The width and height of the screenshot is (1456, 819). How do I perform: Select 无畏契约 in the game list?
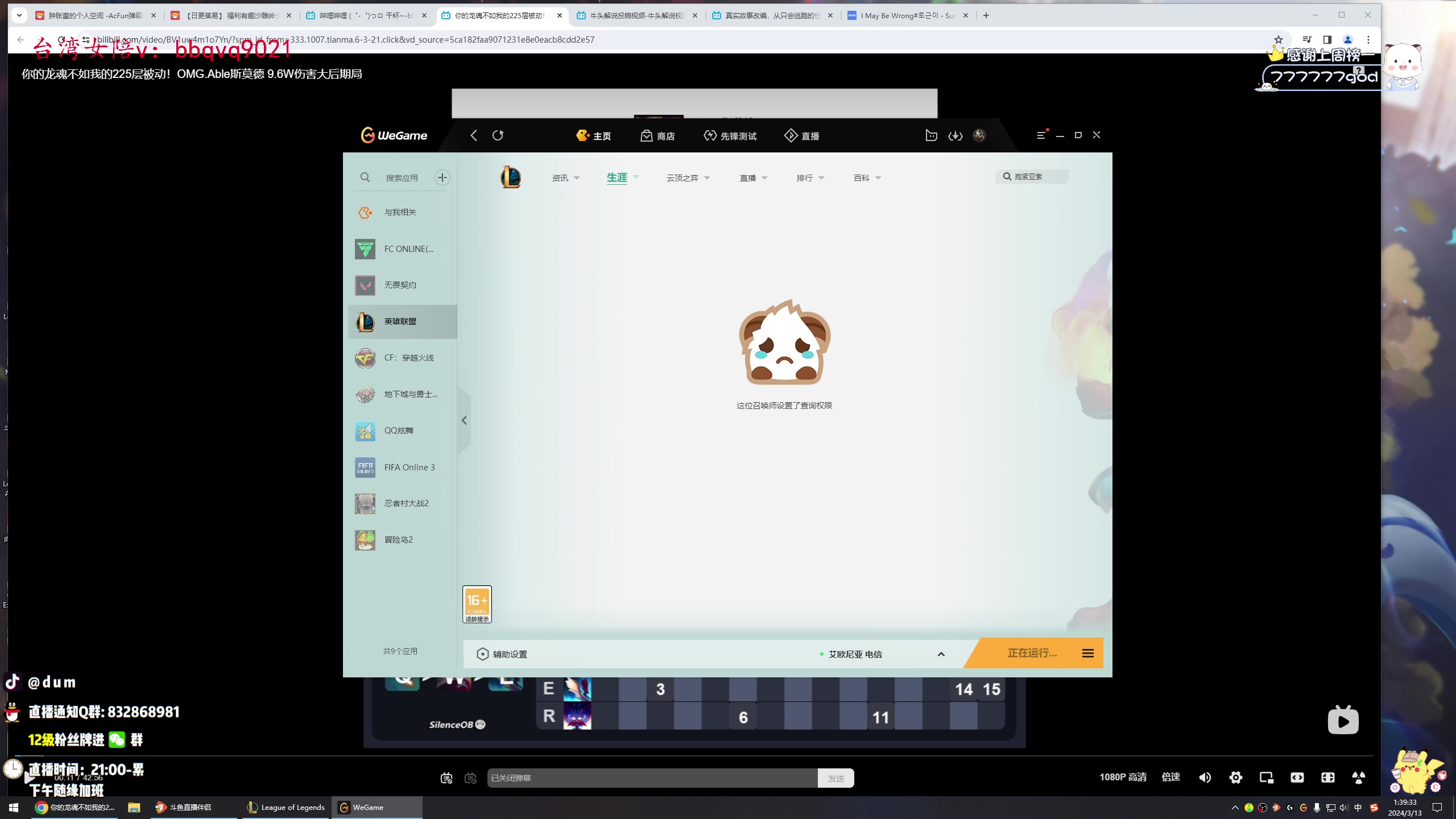[x=403, y=285]
